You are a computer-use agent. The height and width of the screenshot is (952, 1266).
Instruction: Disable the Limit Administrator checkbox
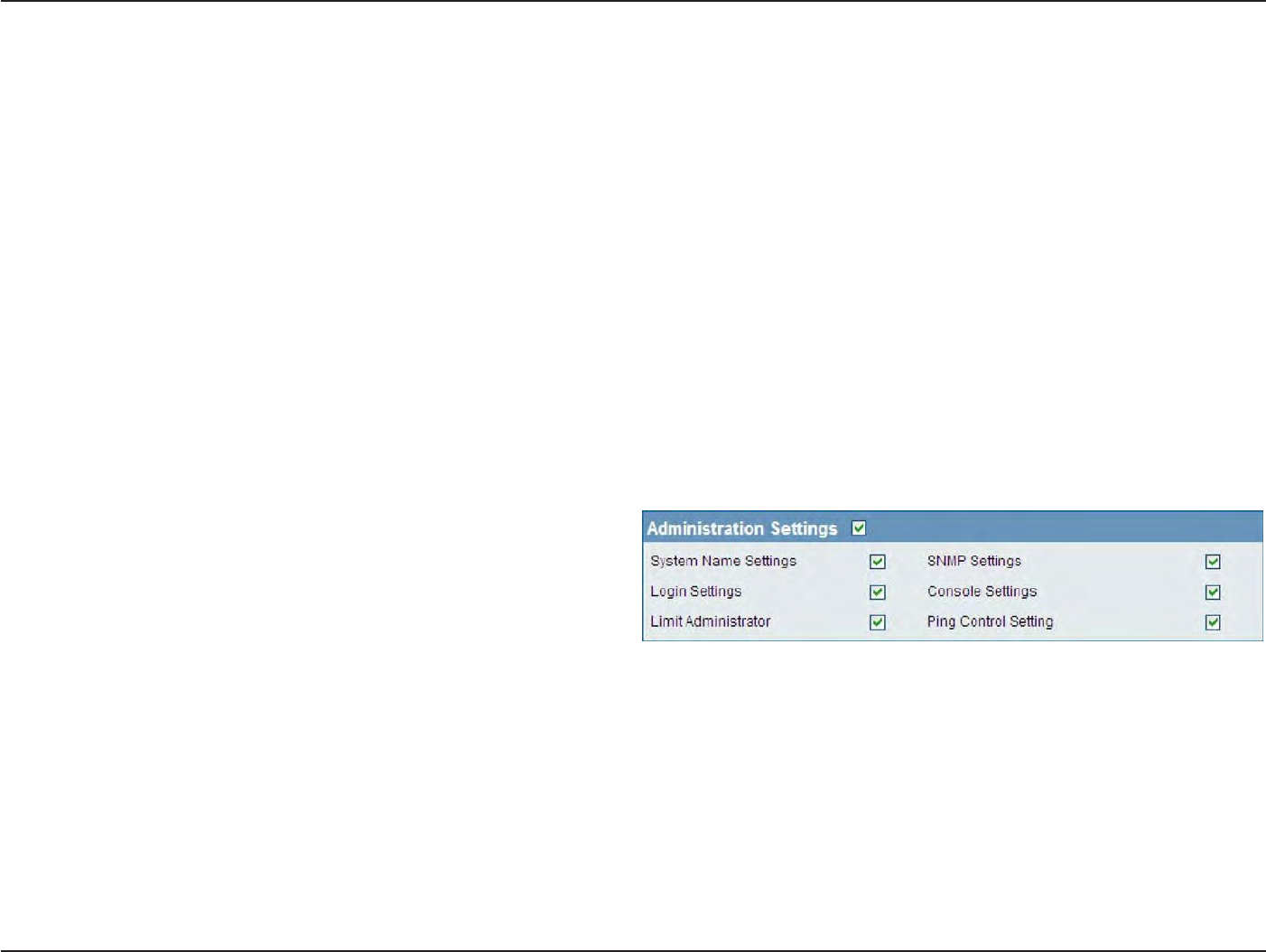click(878, 622)
